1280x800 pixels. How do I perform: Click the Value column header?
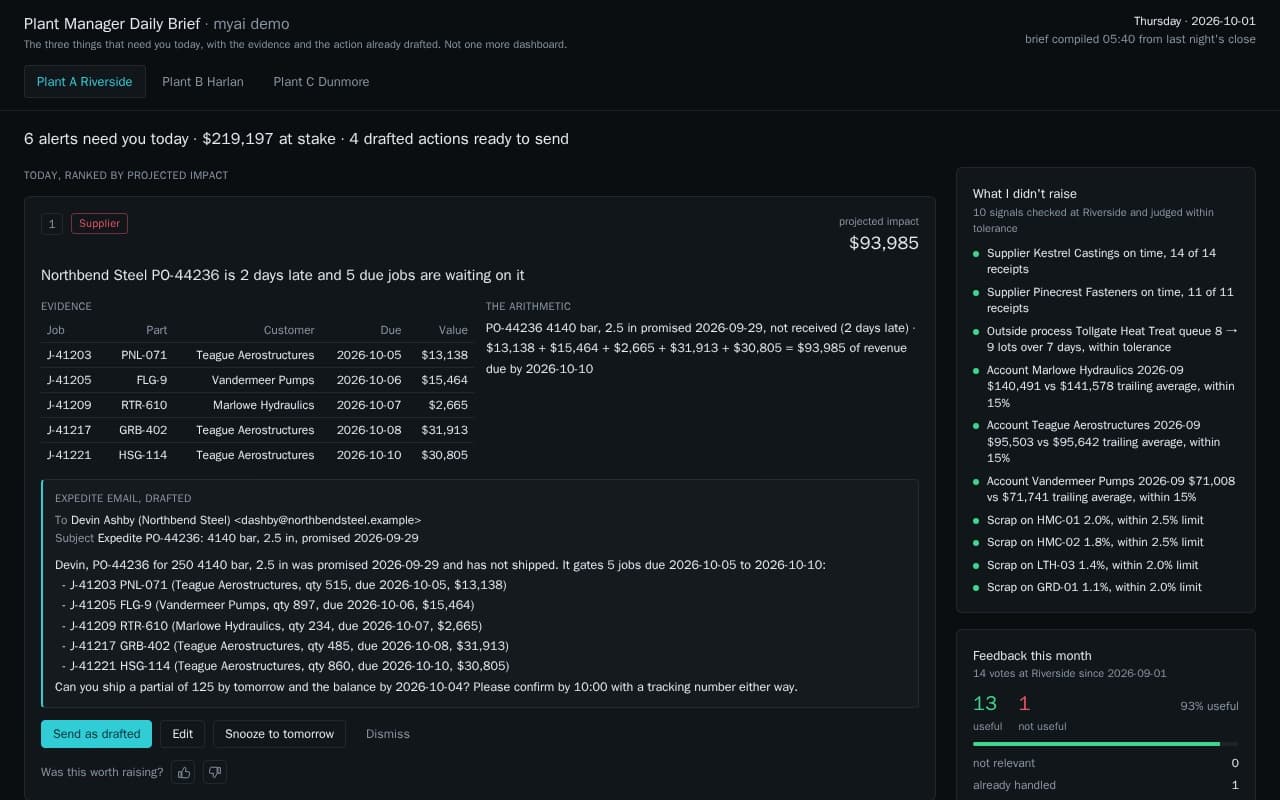pyautogui.click(x=453, y=330)
